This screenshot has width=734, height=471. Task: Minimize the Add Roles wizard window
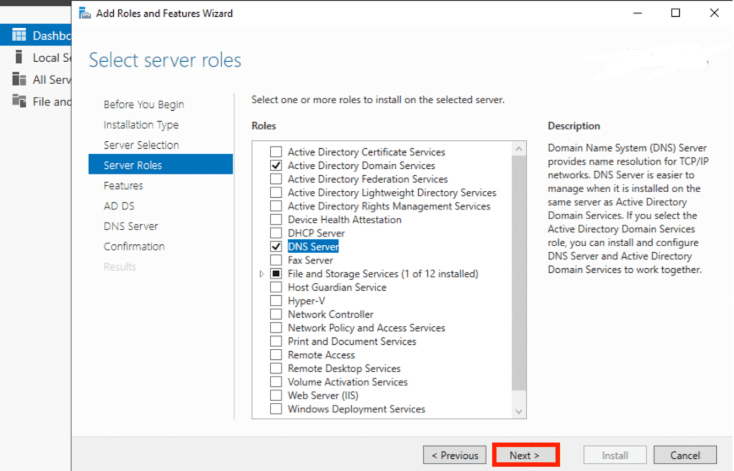click(638, 13)
